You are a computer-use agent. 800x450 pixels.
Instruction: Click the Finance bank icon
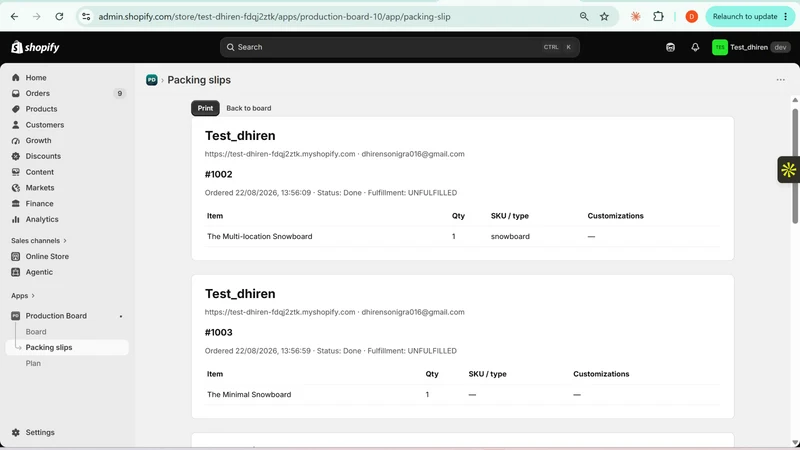16,204
